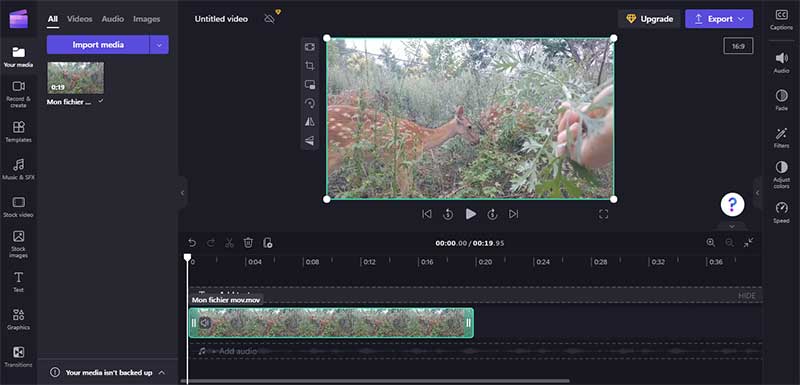
Task: Flip clip vertically
Action: (x=310, y=141)
